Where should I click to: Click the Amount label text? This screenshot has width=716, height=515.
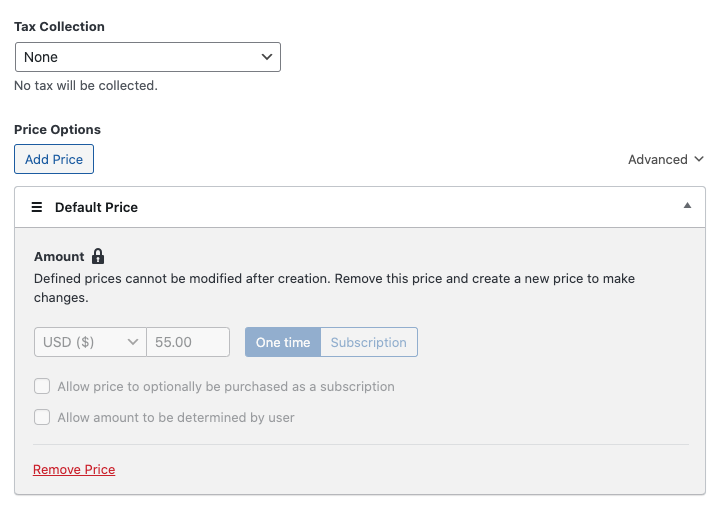pyautogui.click(x=59, y=256)
